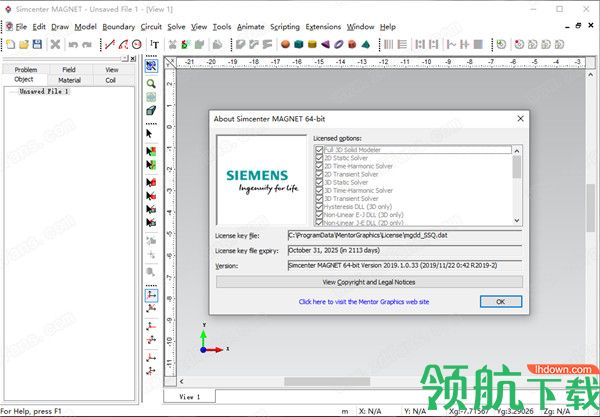Open the Help menu
Screen dimensions: 600x417
[x=388, y=27]
